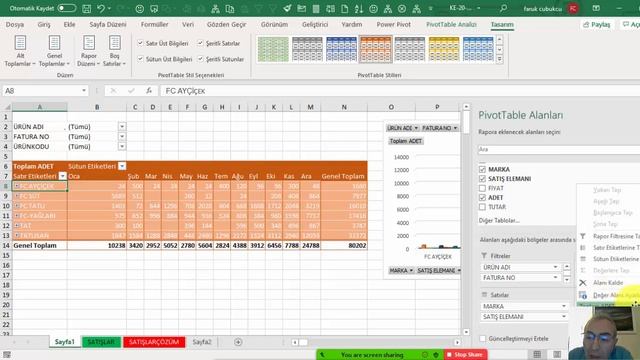Click the speech bubble comment toolbar icon
Viewport: 640px width, 360px height.
point(154,9)
